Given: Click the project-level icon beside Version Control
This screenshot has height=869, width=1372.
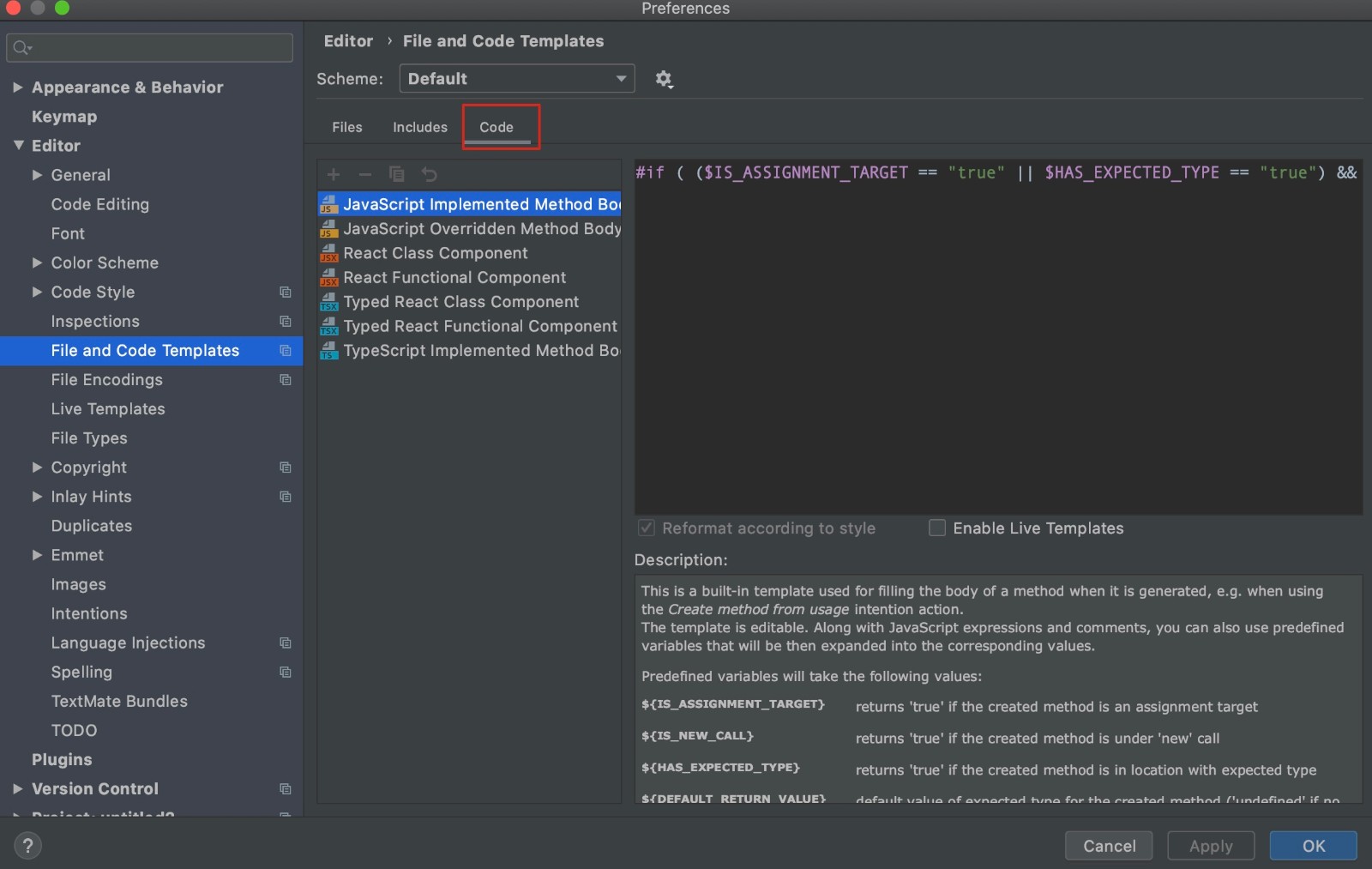Looking at the screenshot, I should pyautogui.click(x=286, y=789).
